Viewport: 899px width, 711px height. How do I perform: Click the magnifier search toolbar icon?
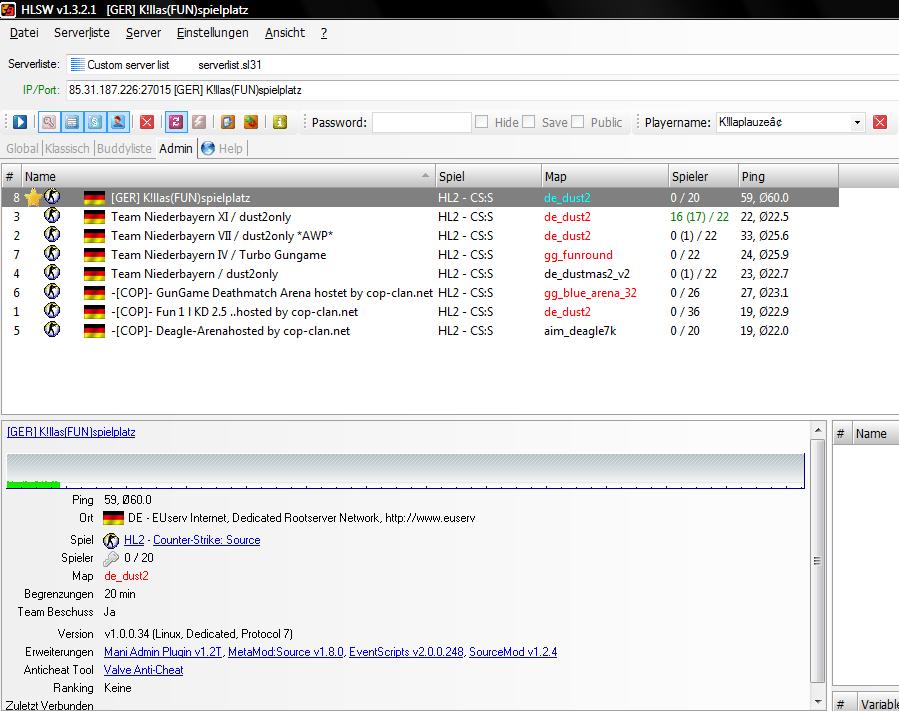point(48,122)
